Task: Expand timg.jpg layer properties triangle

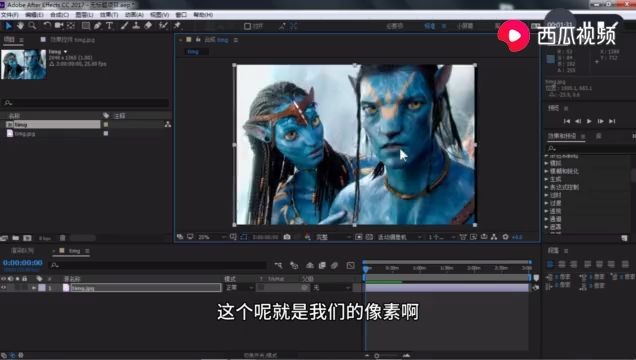Action: coord(34,288)
